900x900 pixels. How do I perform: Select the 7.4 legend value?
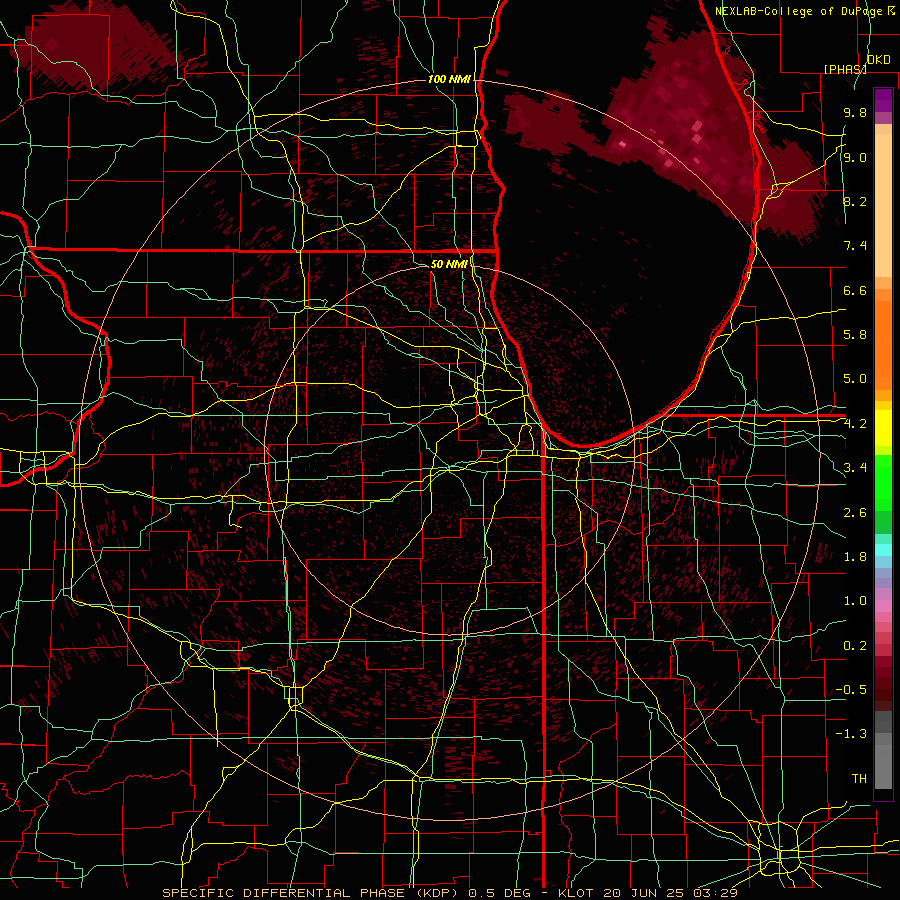click(x=855, y=246)
